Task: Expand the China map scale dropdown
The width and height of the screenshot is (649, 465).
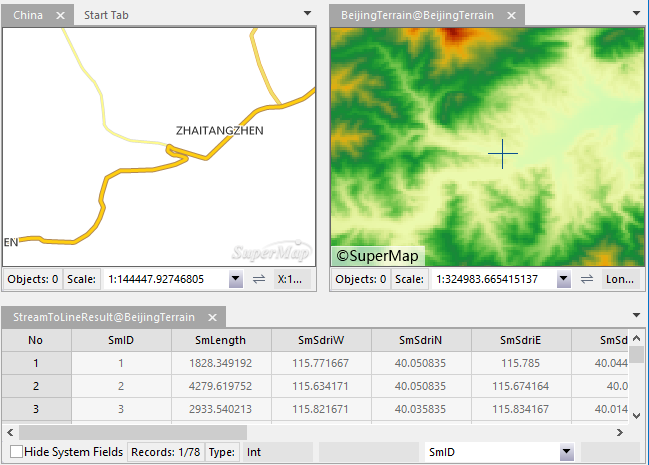Action: coord(236,279)
